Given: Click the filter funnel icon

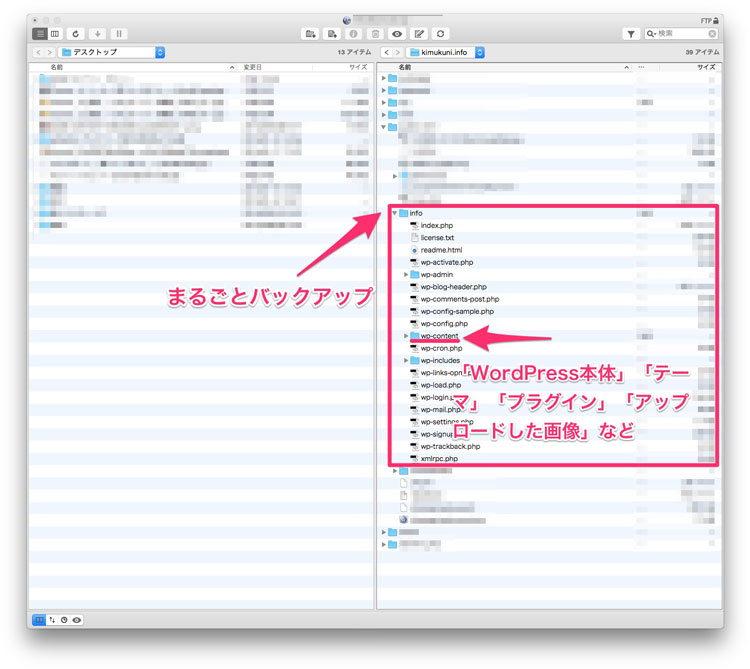Looking at the screenshot, I should (631, 33).
